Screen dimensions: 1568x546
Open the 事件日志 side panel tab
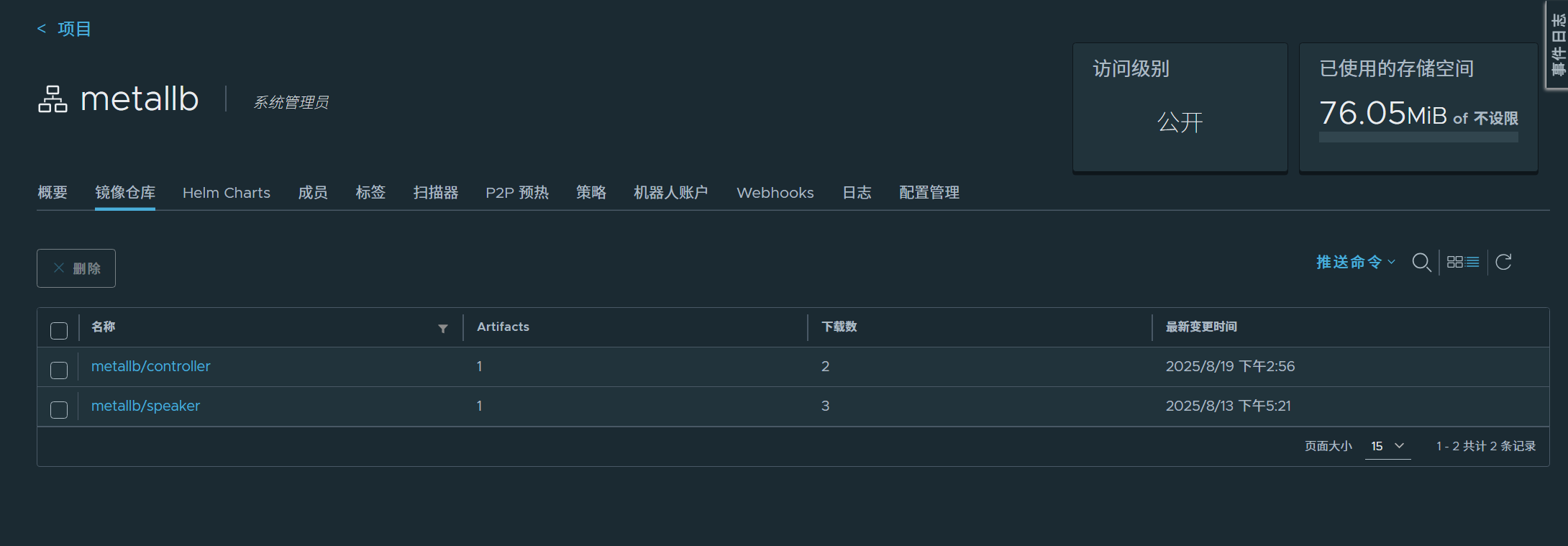tap(1558, 45)
